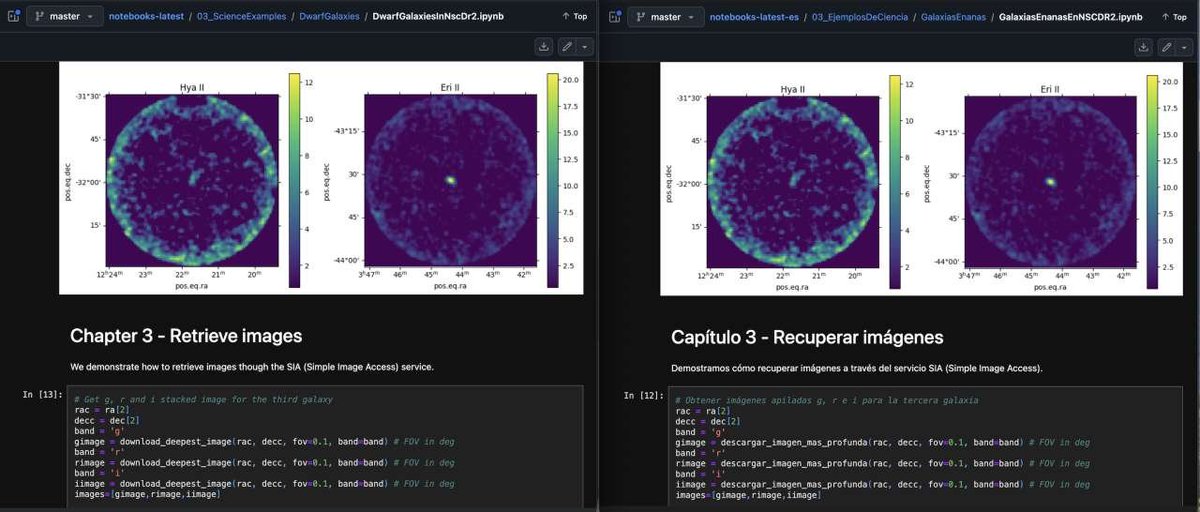Click Hya II colorbar in right notebook
The image size is (1200, 512).
coord(895,181)
